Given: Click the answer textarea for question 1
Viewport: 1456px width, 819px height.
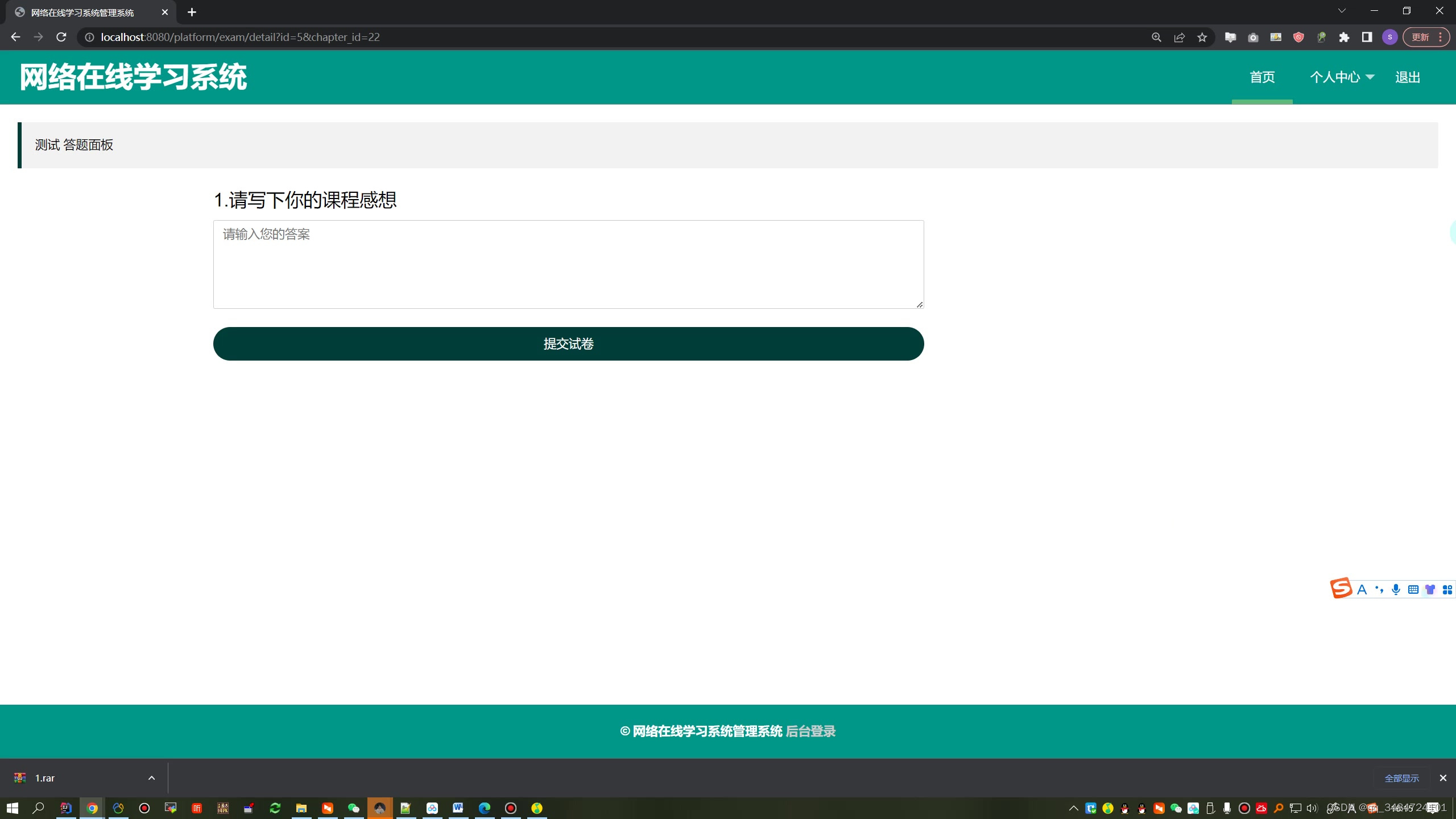Looking at the screenshot, I should pyautogui.click(x=568, y=264).
